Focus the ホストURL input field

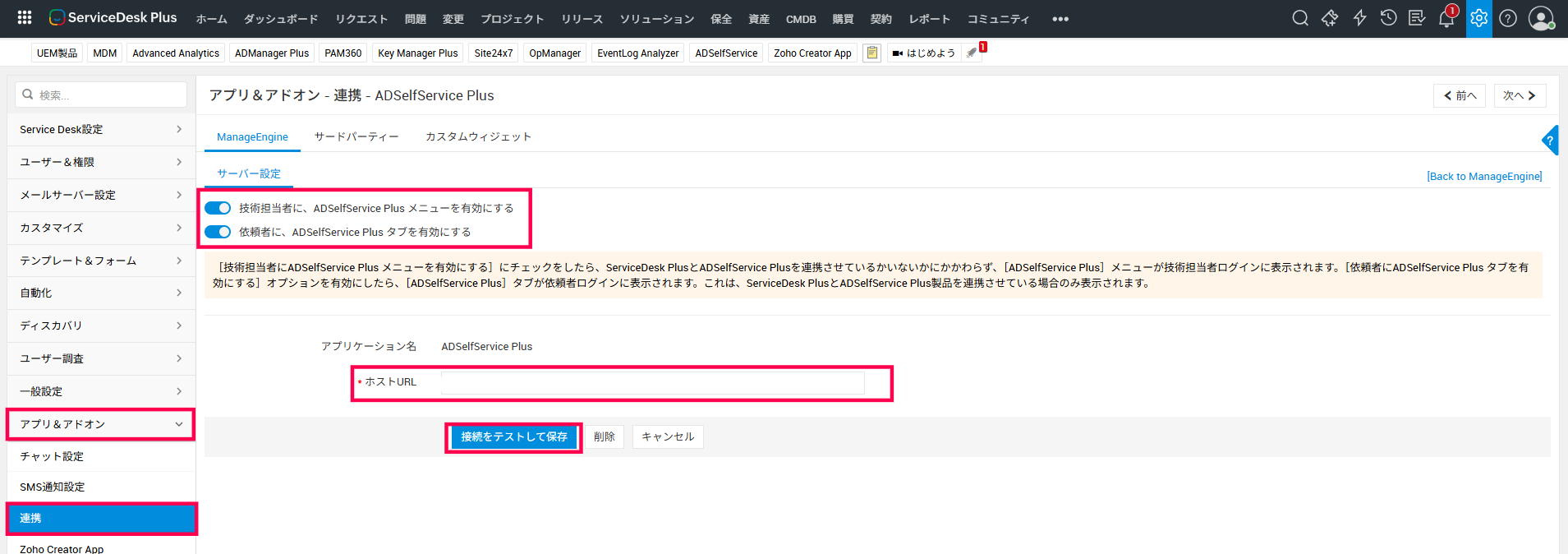[652, 382]
